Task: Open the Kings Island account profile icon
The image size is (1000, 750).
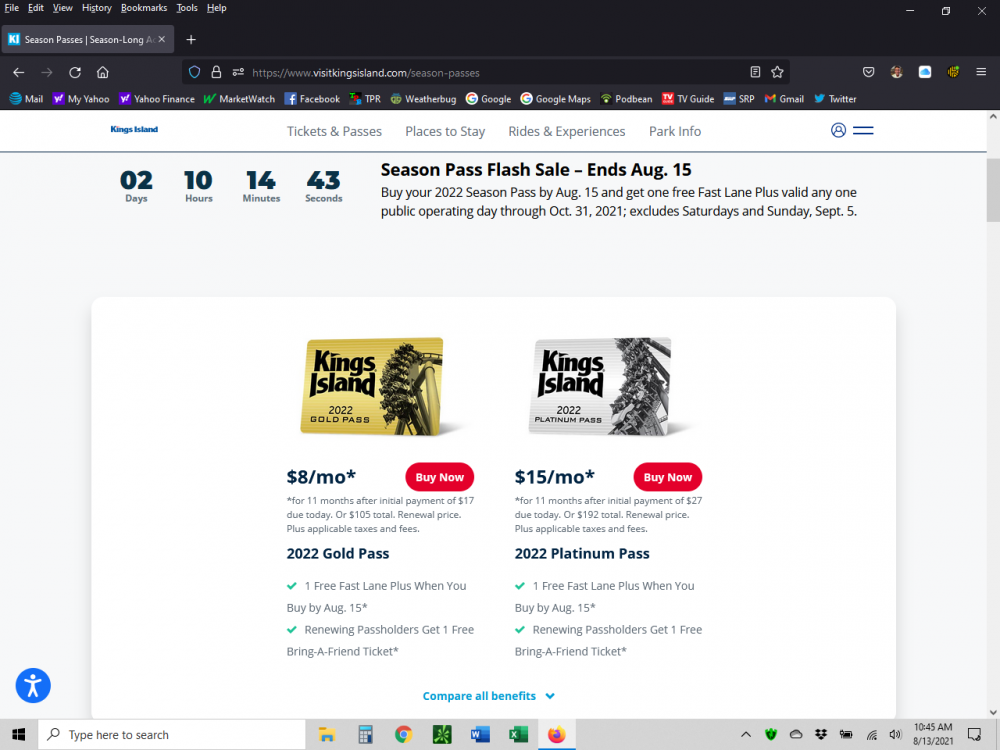Action: 838,130
